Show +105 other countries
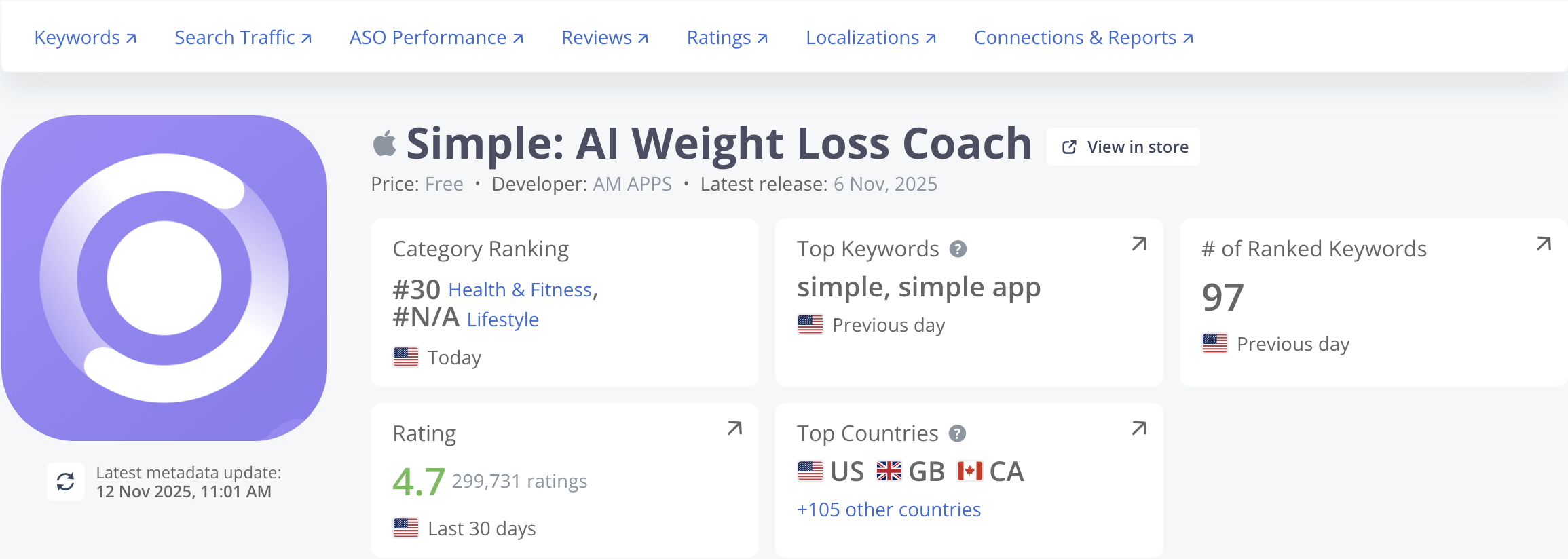The image size is (1568, 559). (889, 509)
